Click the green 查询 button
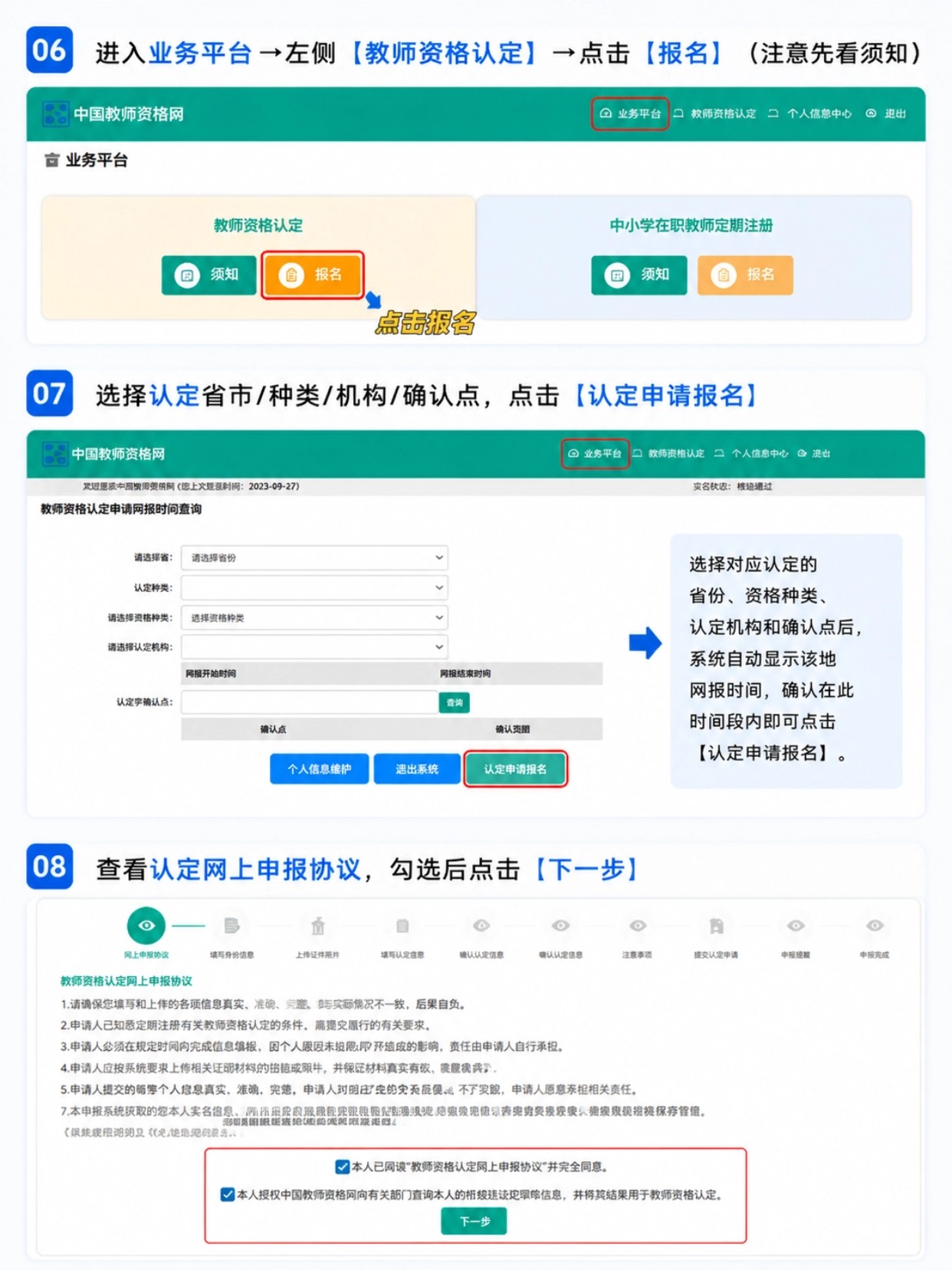 pyautogui.click(x=455, y=702)
